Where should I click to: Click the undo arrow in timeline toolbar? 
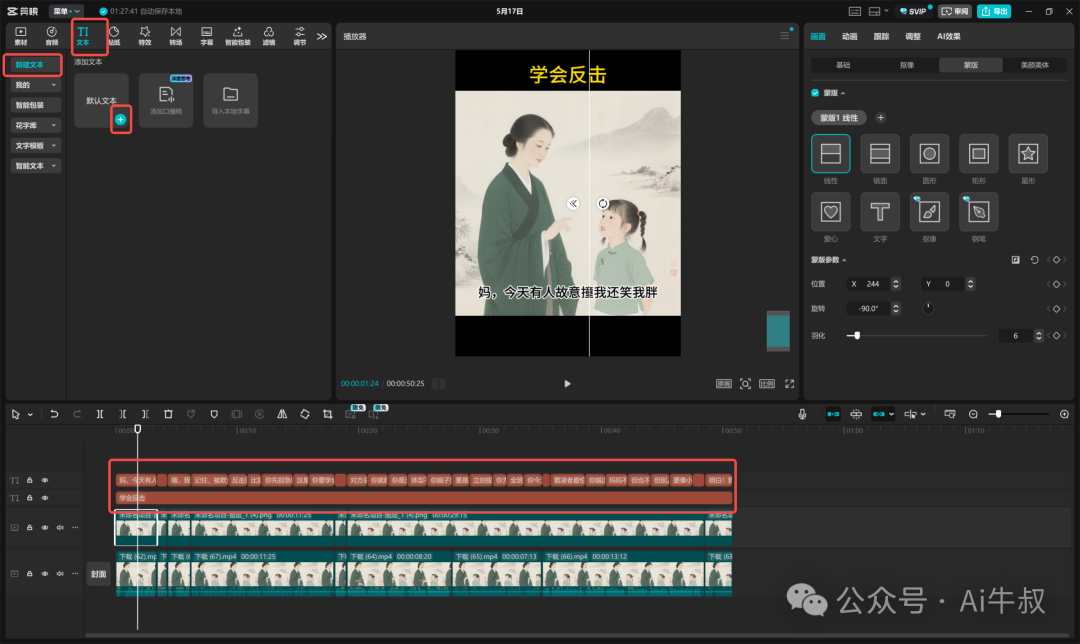click(x=54, y=414)
